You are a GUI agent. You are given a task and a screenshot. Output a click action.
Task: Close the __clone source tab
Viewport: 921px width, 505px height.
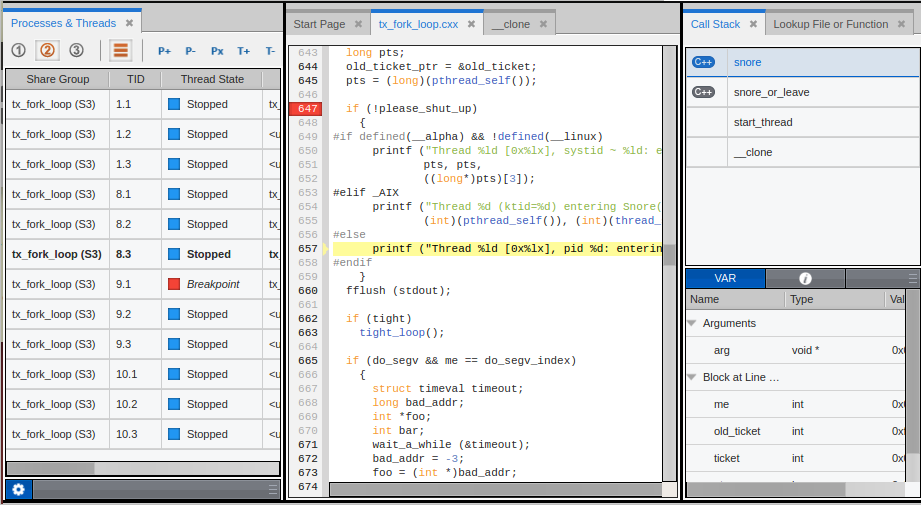tap(543, 24)
